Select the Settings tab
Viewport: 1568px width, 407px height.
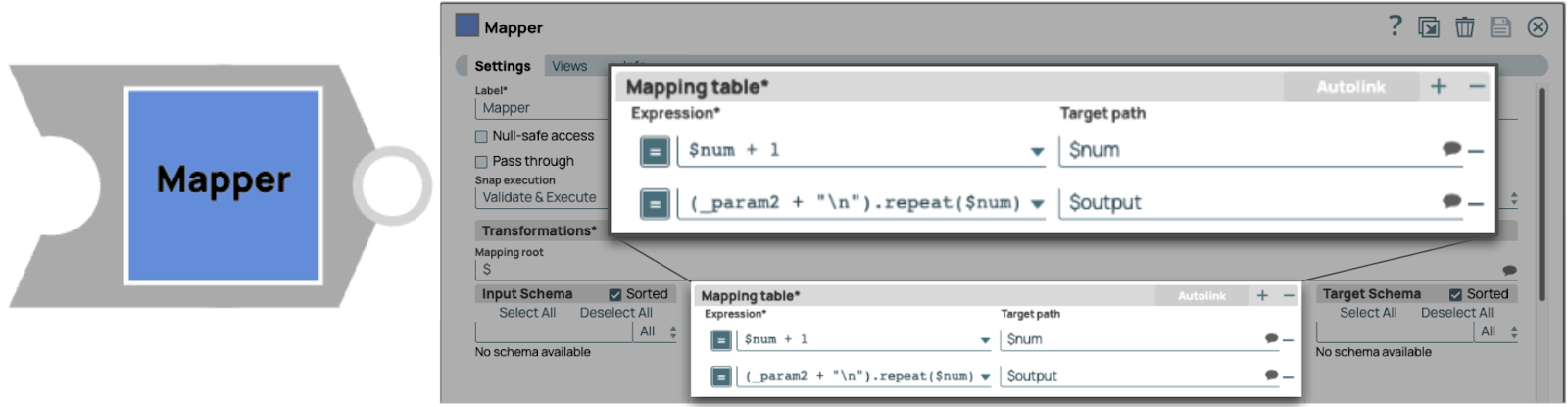tap(503, 66)
